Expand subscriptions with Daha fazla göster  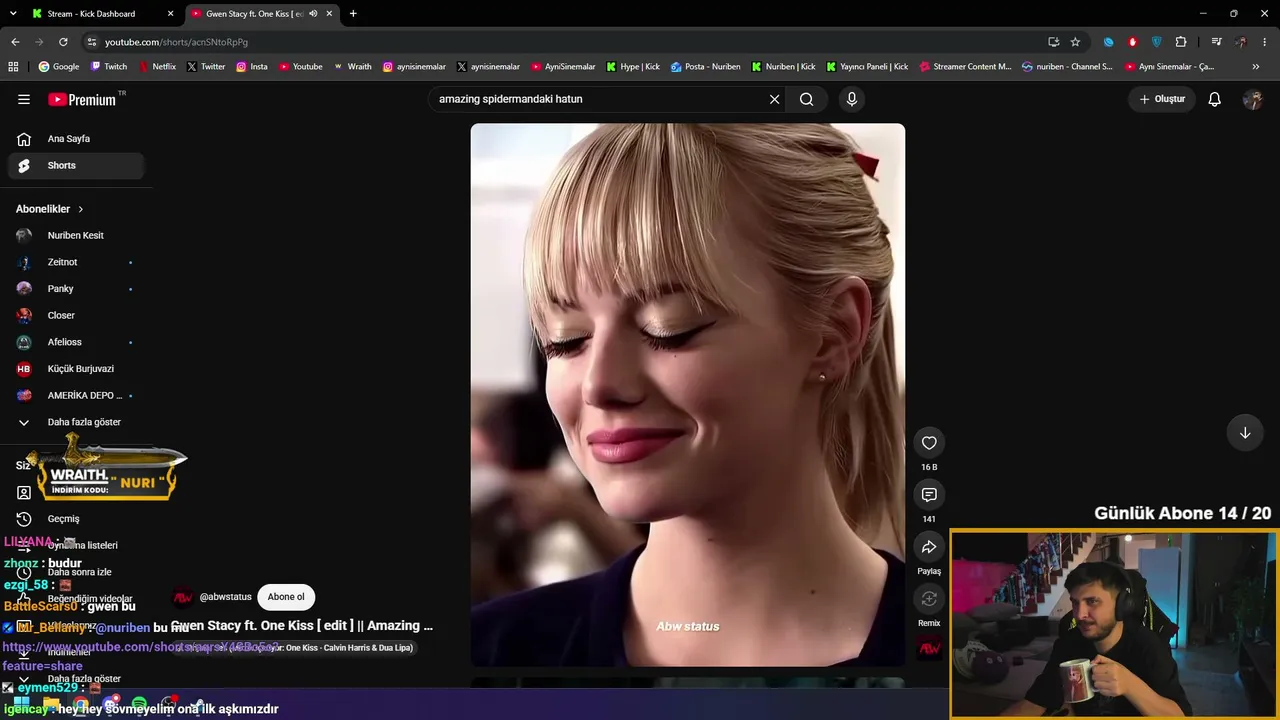(76, 422)
